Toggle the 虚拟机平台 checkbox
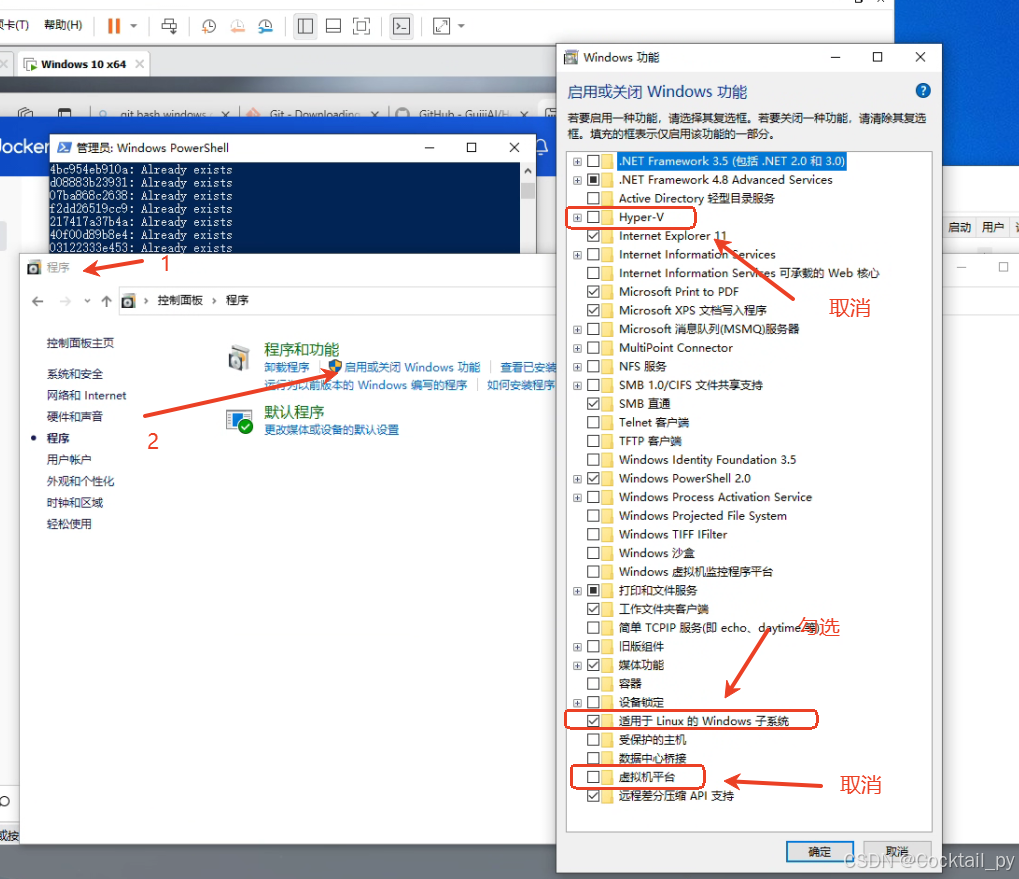Viewport: 1019px width, 879px height. [593, 777]
